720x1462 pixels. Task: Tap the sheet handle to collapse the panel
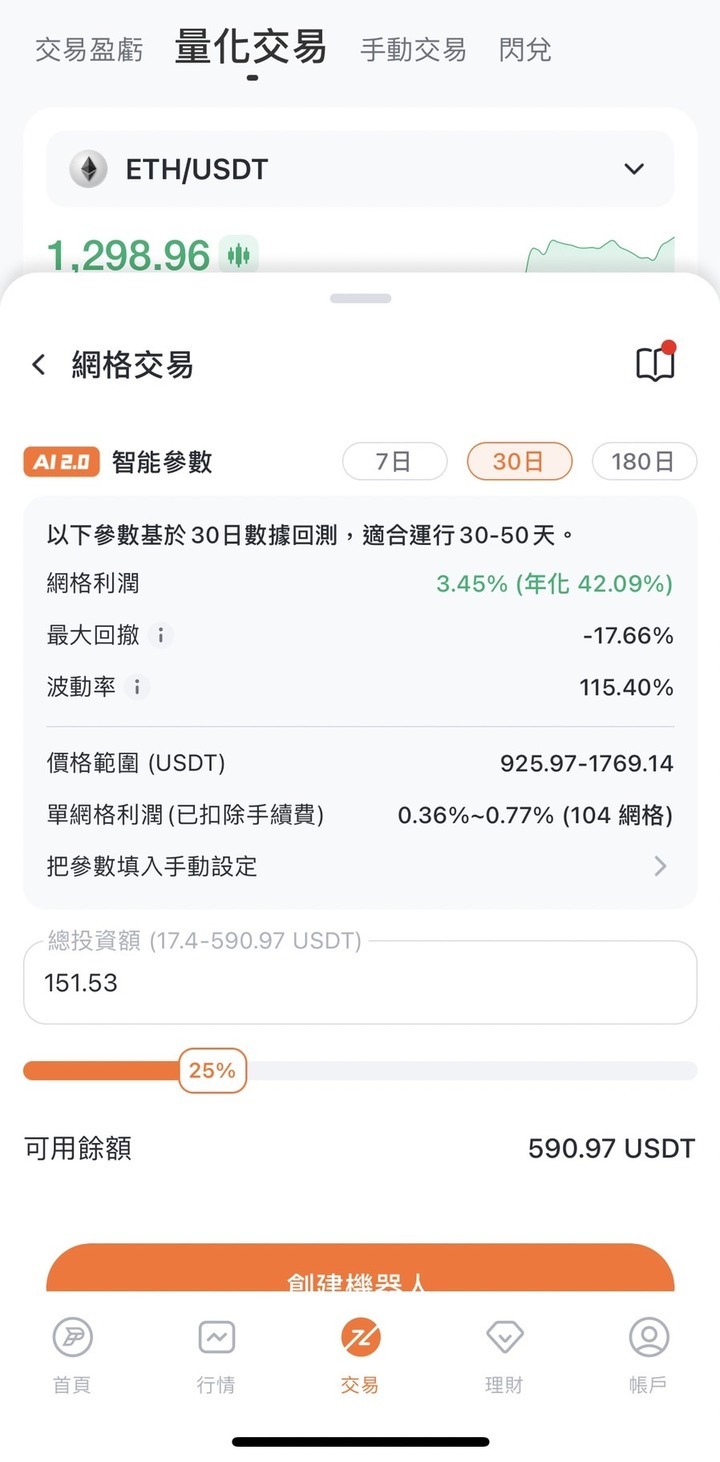pos(360,298)
